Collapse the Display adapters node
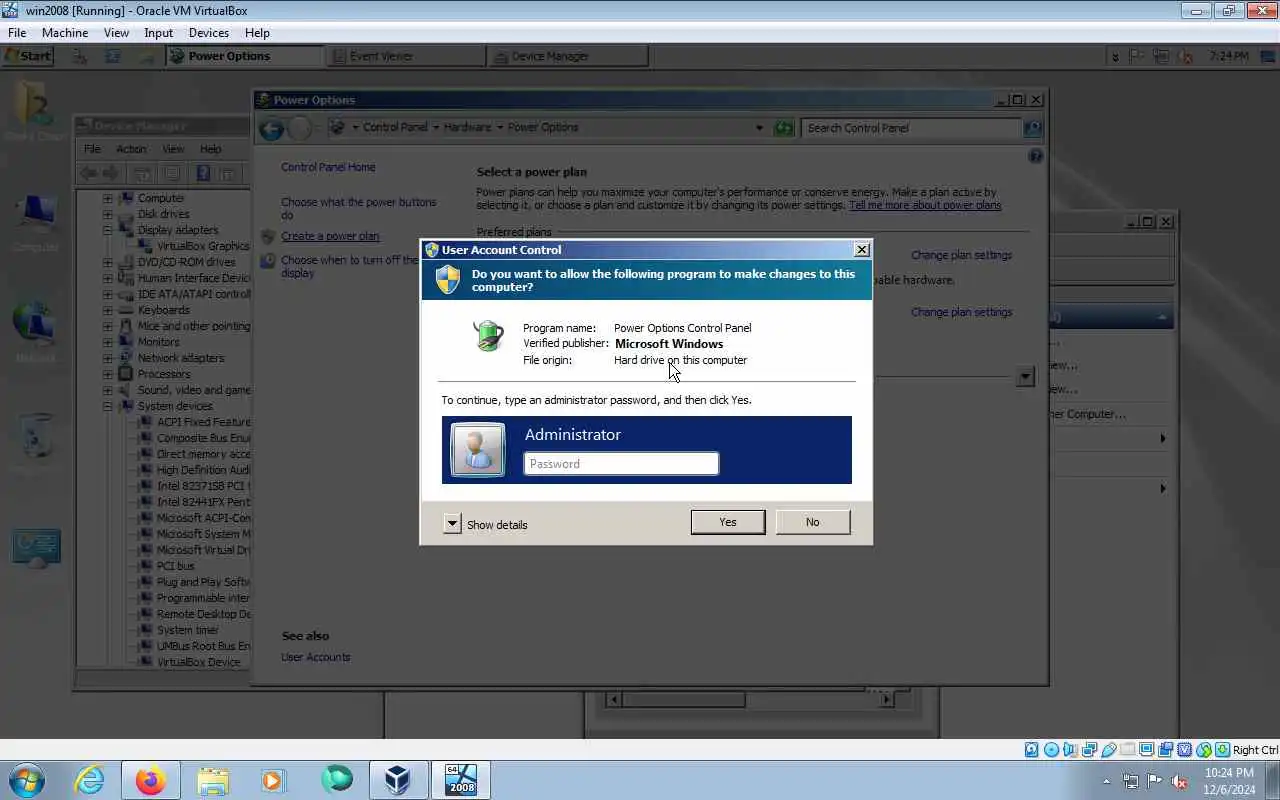This screenshot has height=800, width=1280. pyautogui.click(x=108, y=230)
